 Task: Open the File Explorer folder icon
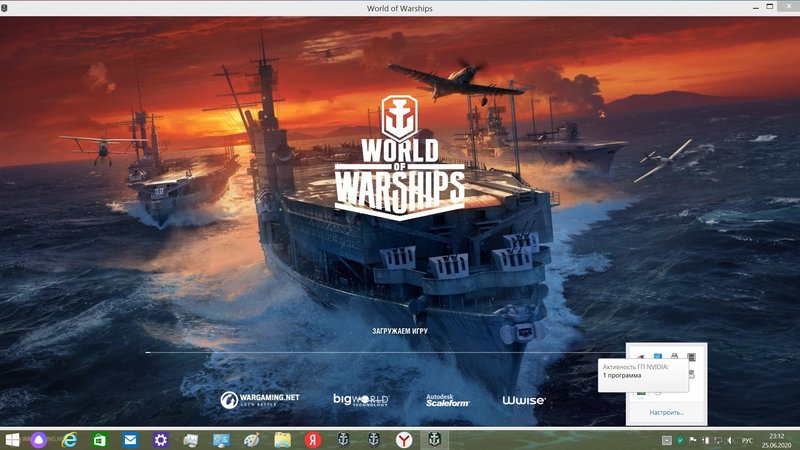point(282,440)
